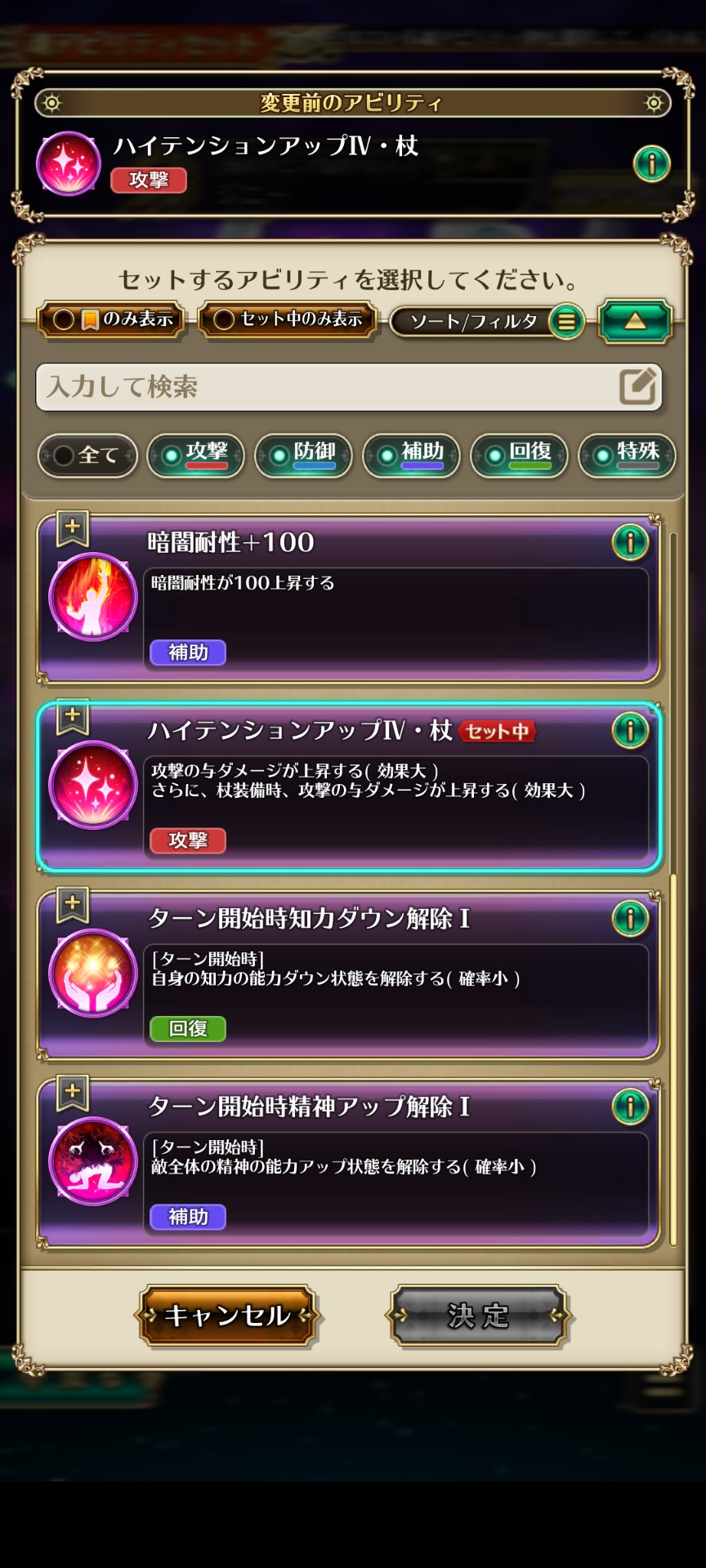The image size is (706, 1568).
Task: Click the ability list scrollbar
Action: 673,889
